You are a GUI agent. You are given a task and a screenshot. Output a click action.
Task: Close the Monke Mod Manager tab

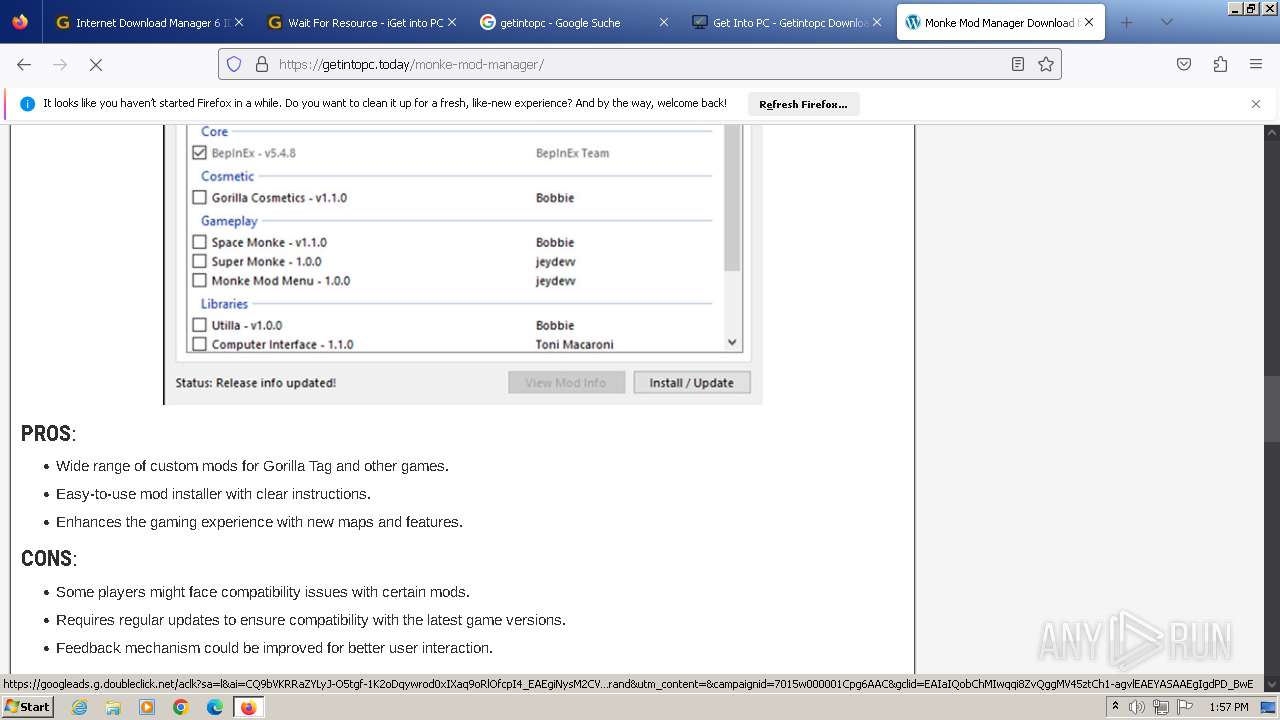point(1089,22)
